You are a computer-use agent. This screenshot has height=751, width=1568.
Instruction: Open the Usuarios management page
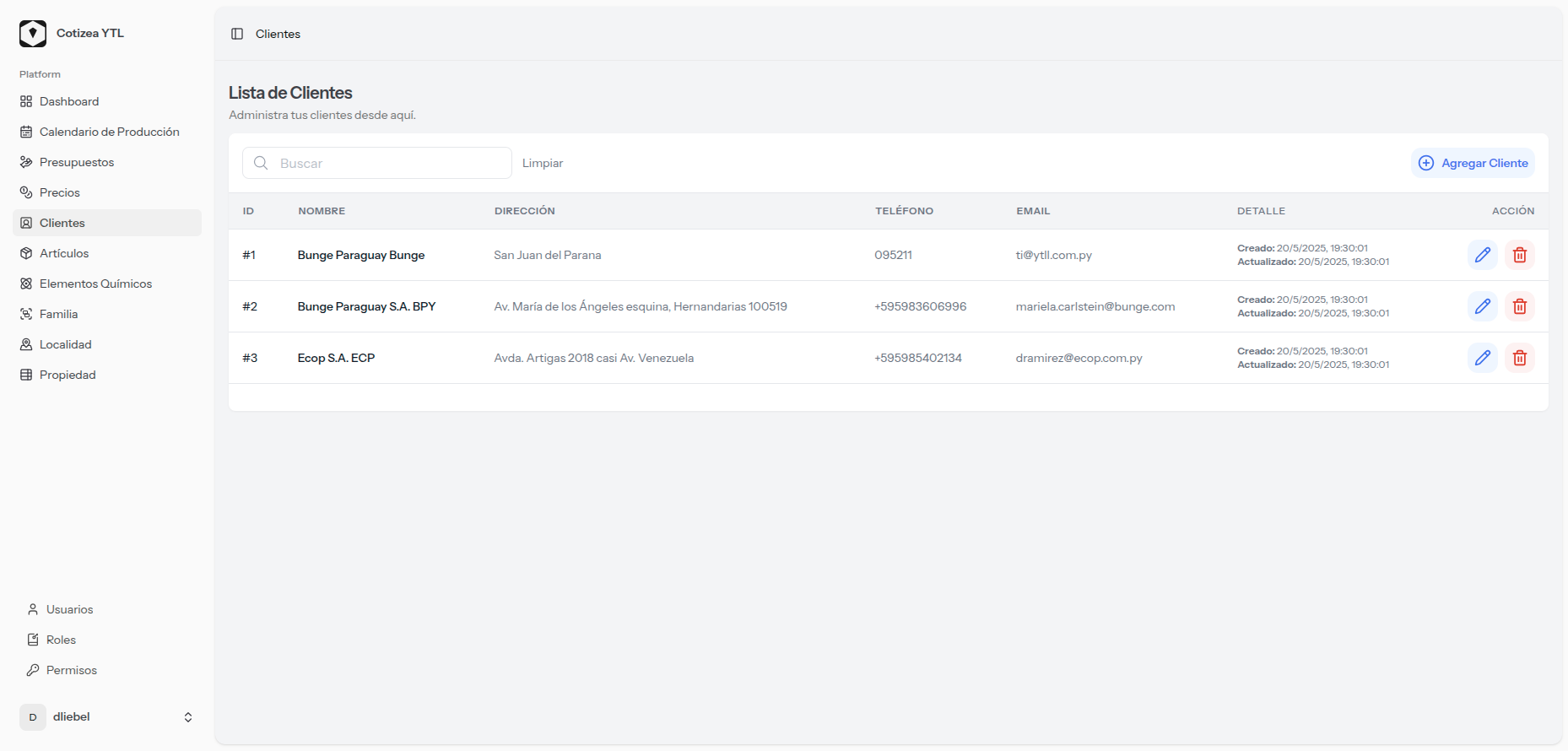click(x=69, y=609)
